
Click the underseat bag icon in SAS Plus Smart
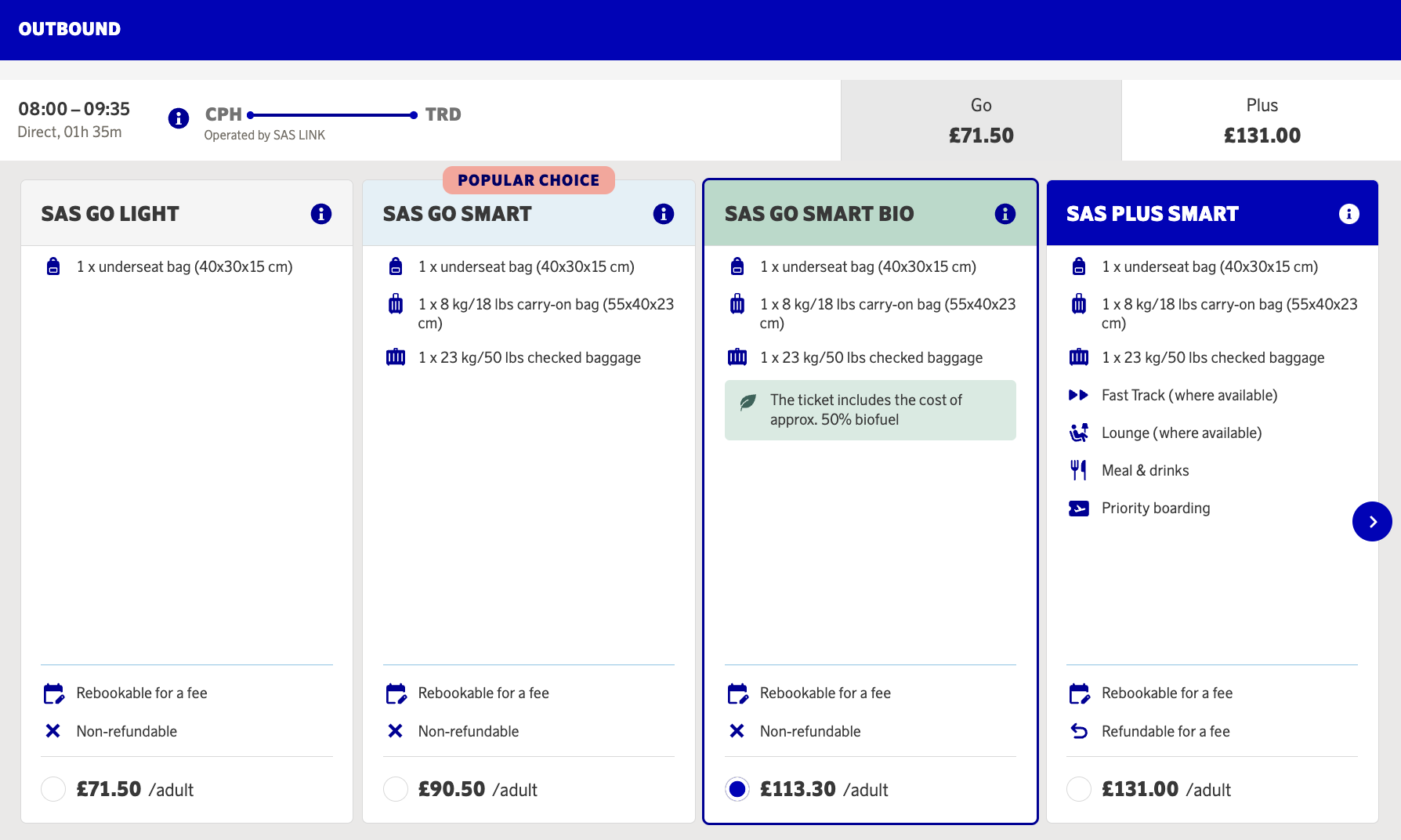click(x=1079, y=266)
